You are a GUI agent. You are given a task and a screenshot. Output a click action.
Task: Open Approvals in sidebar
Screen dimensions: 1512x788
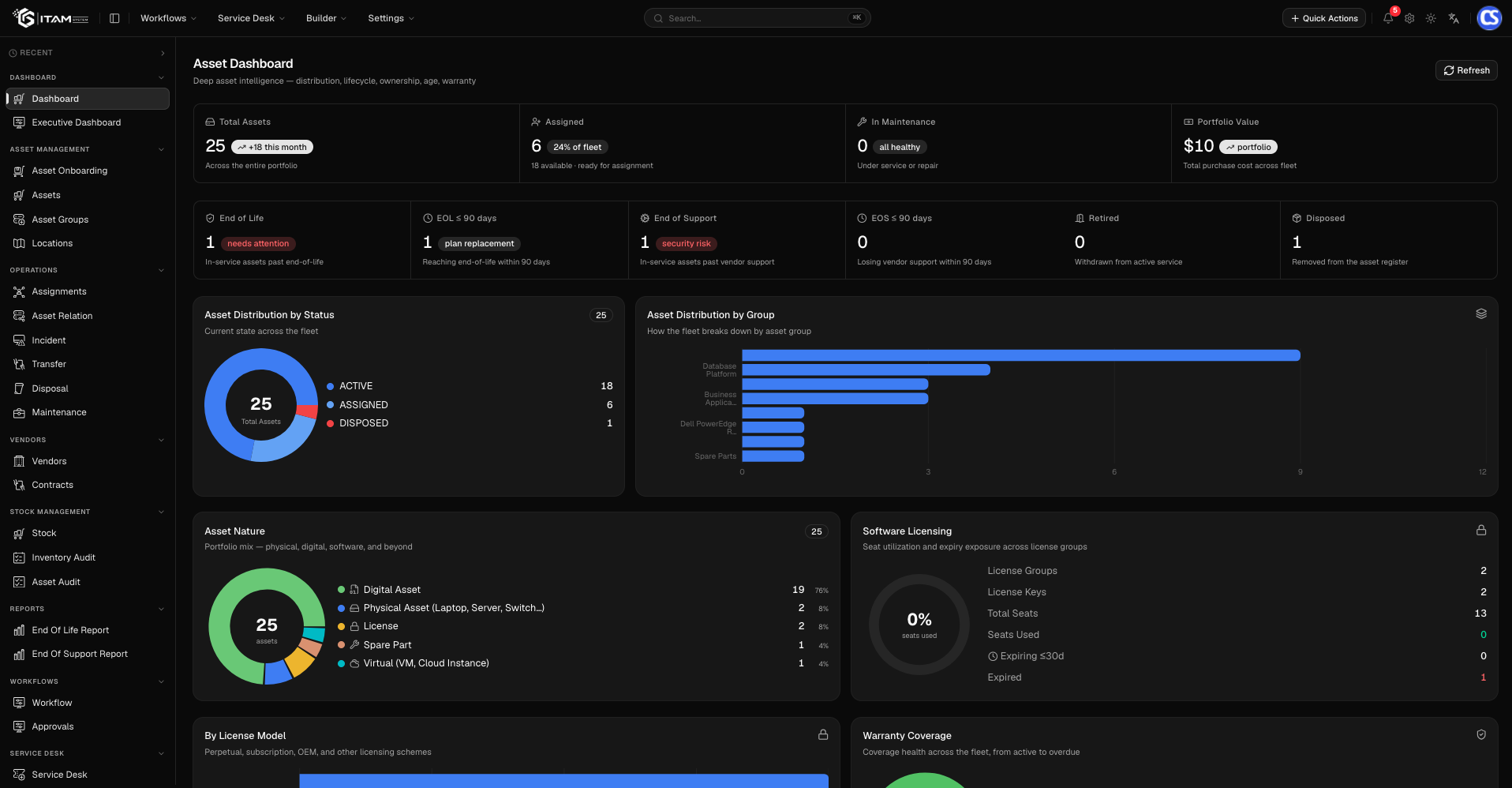[x=88, y=726]
